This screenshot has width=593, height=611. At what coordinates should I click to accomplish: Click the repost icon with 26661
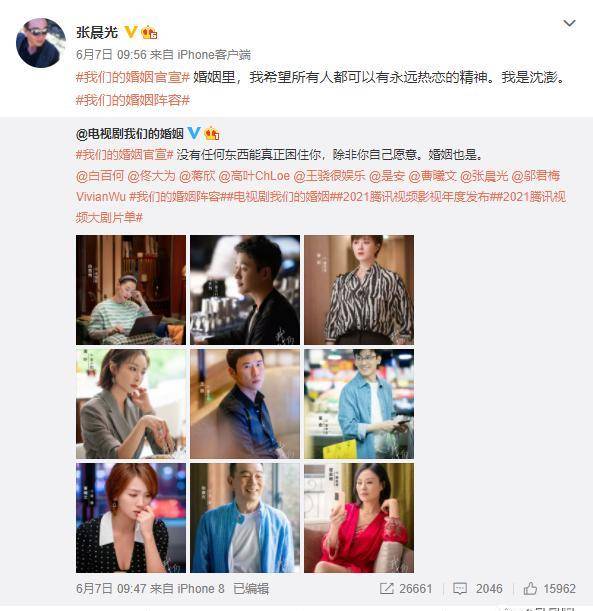(387, 588)
